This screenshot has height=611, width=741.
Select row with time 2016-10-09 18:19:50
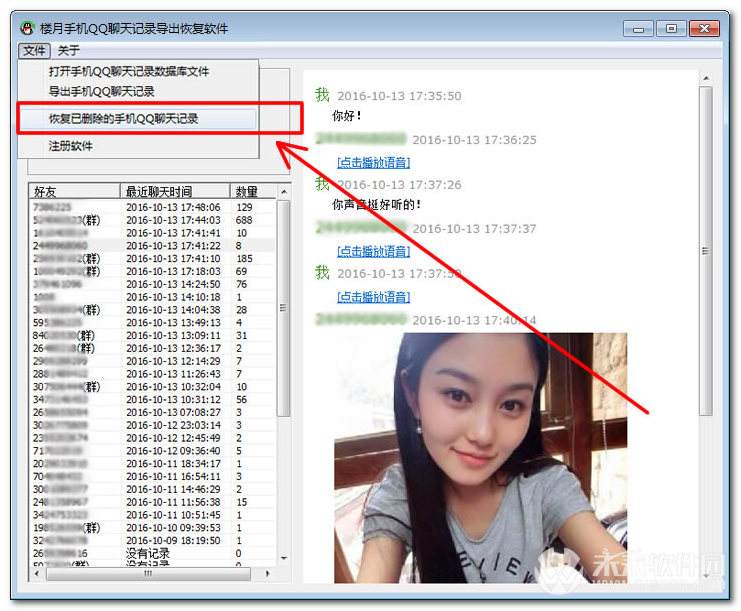(152, 540)
